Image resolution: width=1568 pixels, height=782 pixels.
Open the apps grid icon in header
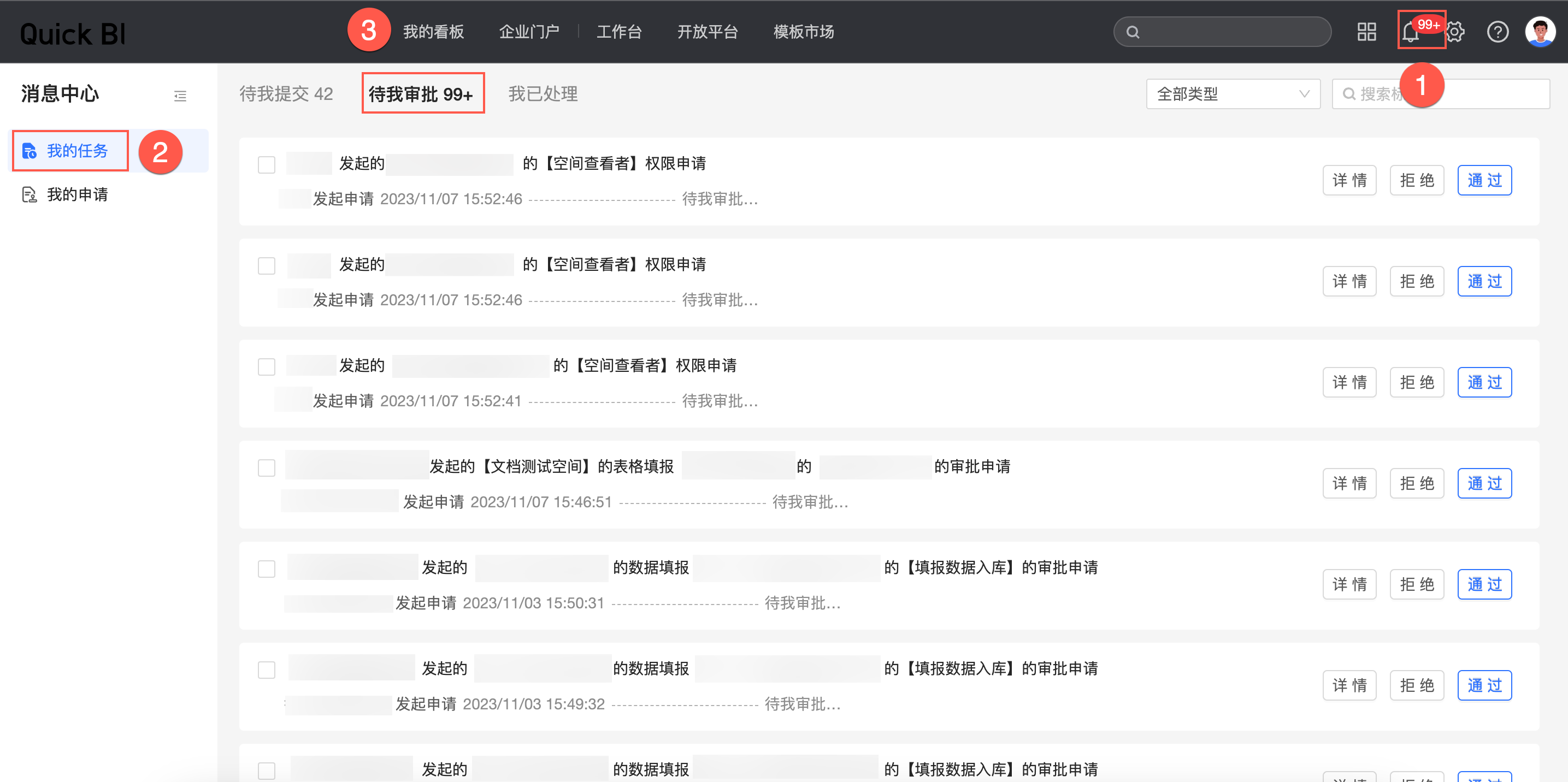[1366, 32]
